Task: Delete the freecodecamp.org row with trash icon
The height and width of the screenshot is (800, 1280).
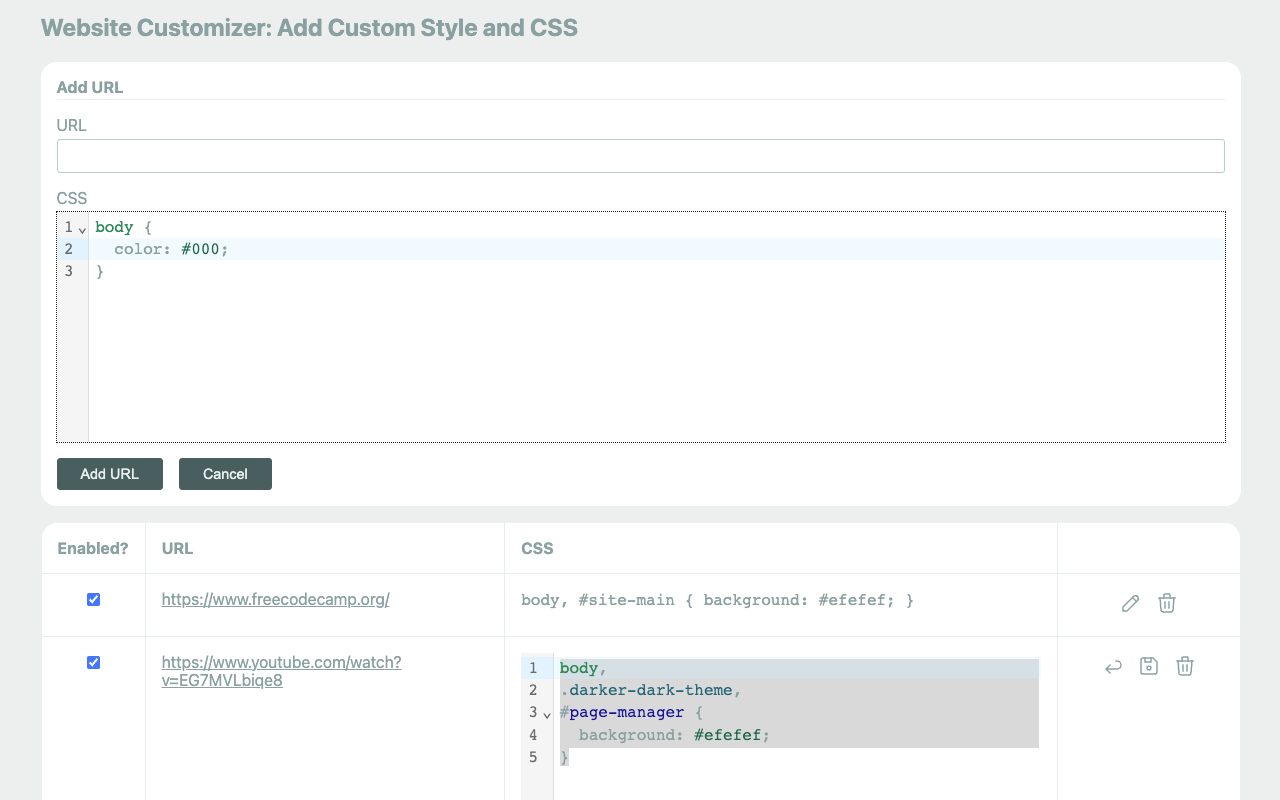Action: tap(1166, 603)
